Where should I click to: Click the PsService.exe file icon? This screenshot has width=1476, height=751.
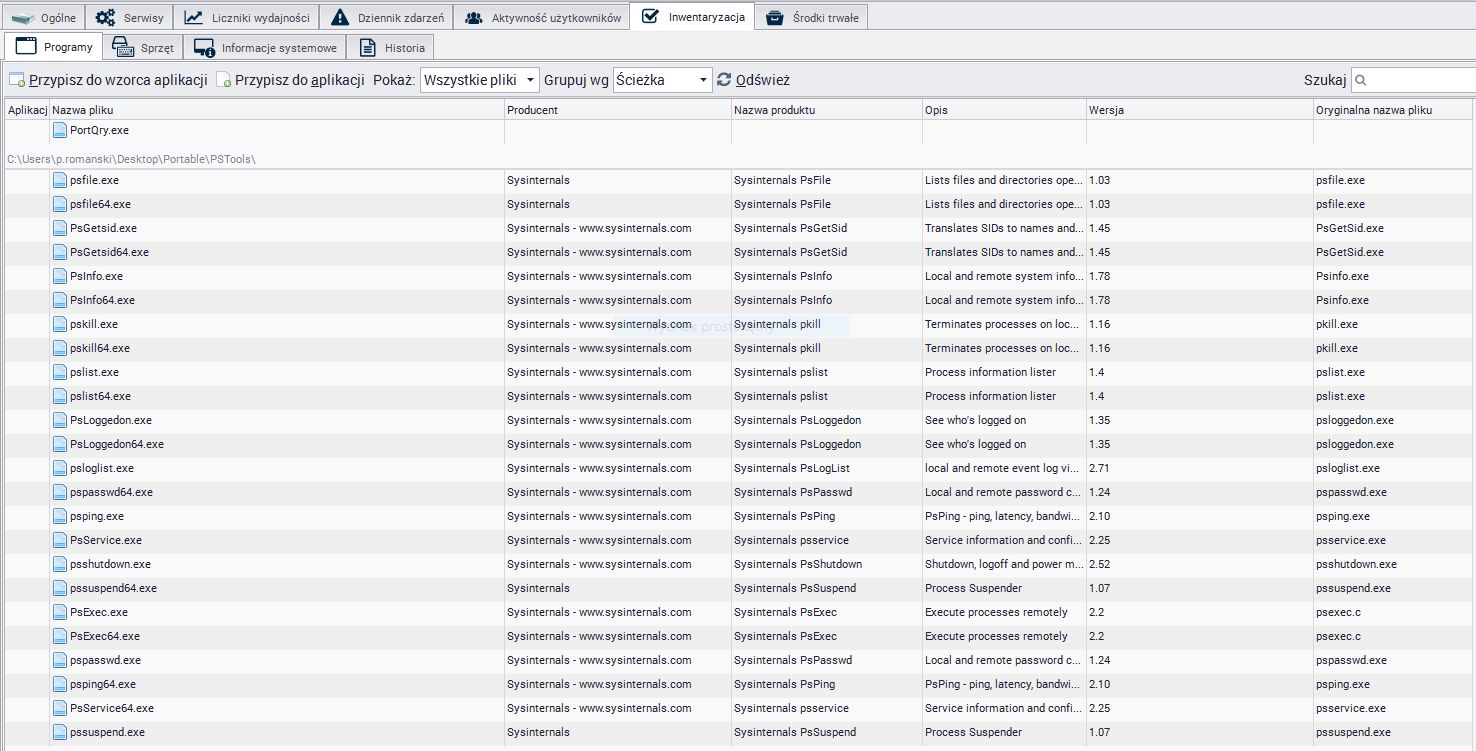click(60, 541)
